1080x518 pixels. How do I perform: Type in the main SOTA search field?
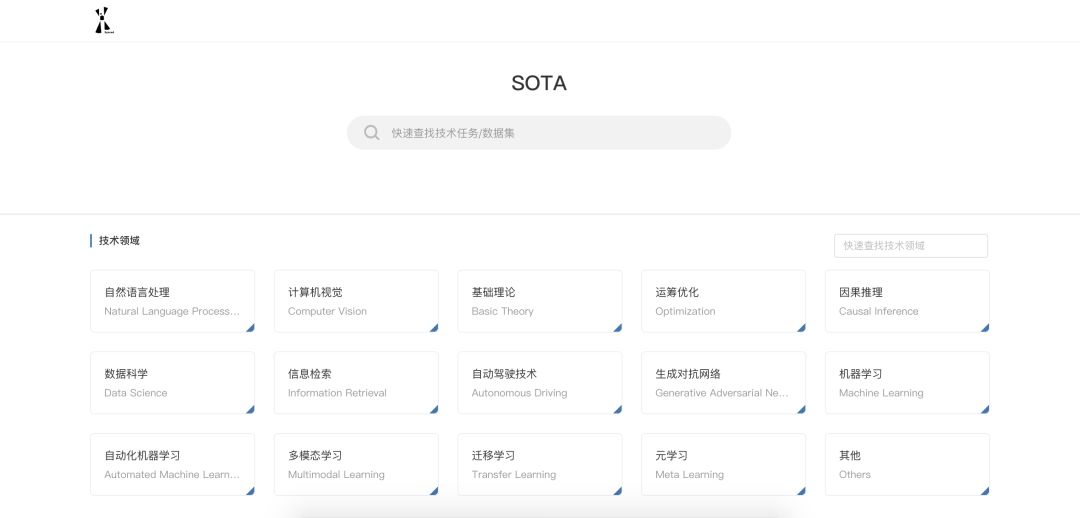550,133
